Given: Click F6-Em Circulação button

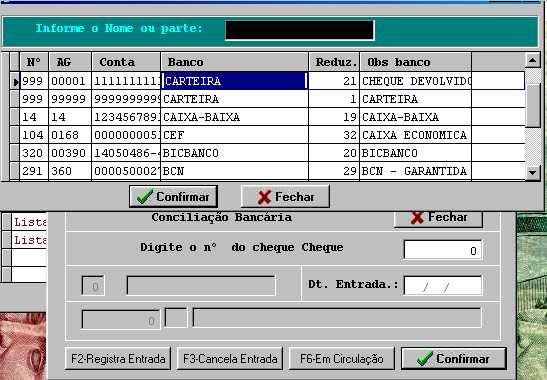Looking at the screenshot, I should (342, 358).
